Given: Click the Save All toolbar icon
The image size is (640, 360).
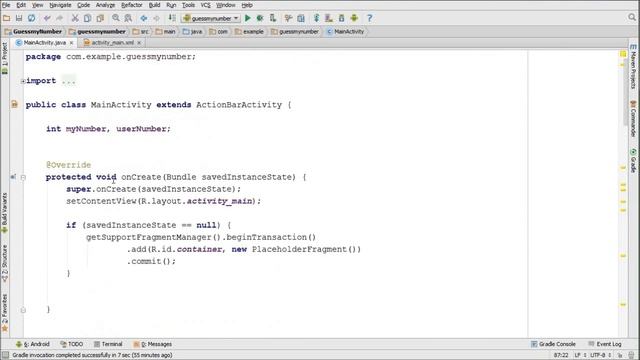Looking at the screenshot, I should pyautogui.click(x=19, y=18).
